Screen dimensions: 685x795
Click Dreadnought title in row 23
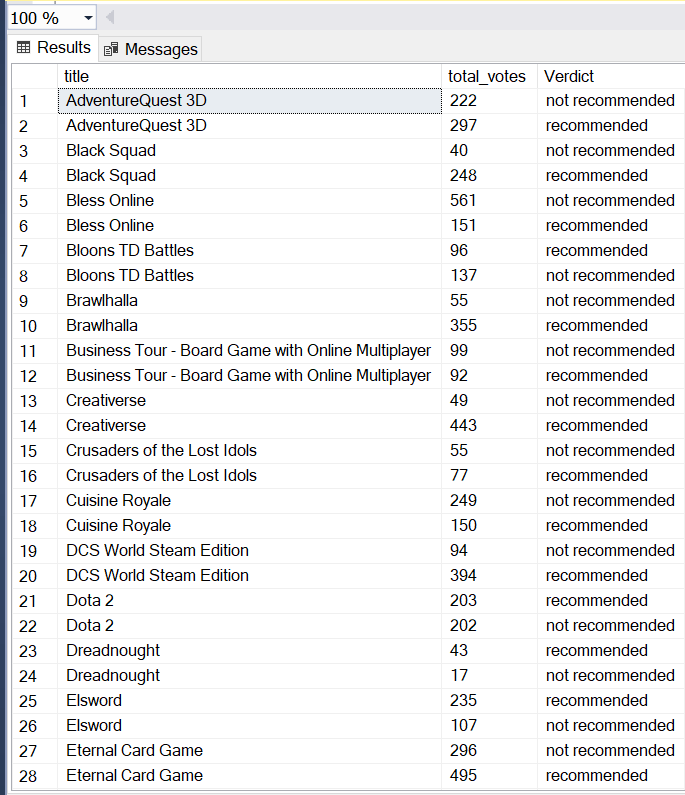click(249, 651)
